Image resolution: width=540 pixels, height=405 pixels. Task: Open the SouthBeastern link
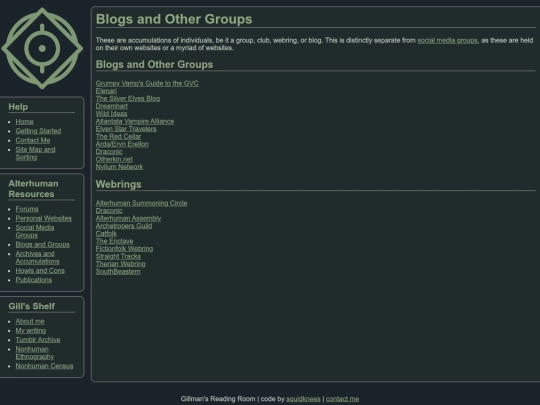click(x=118, y=271)
